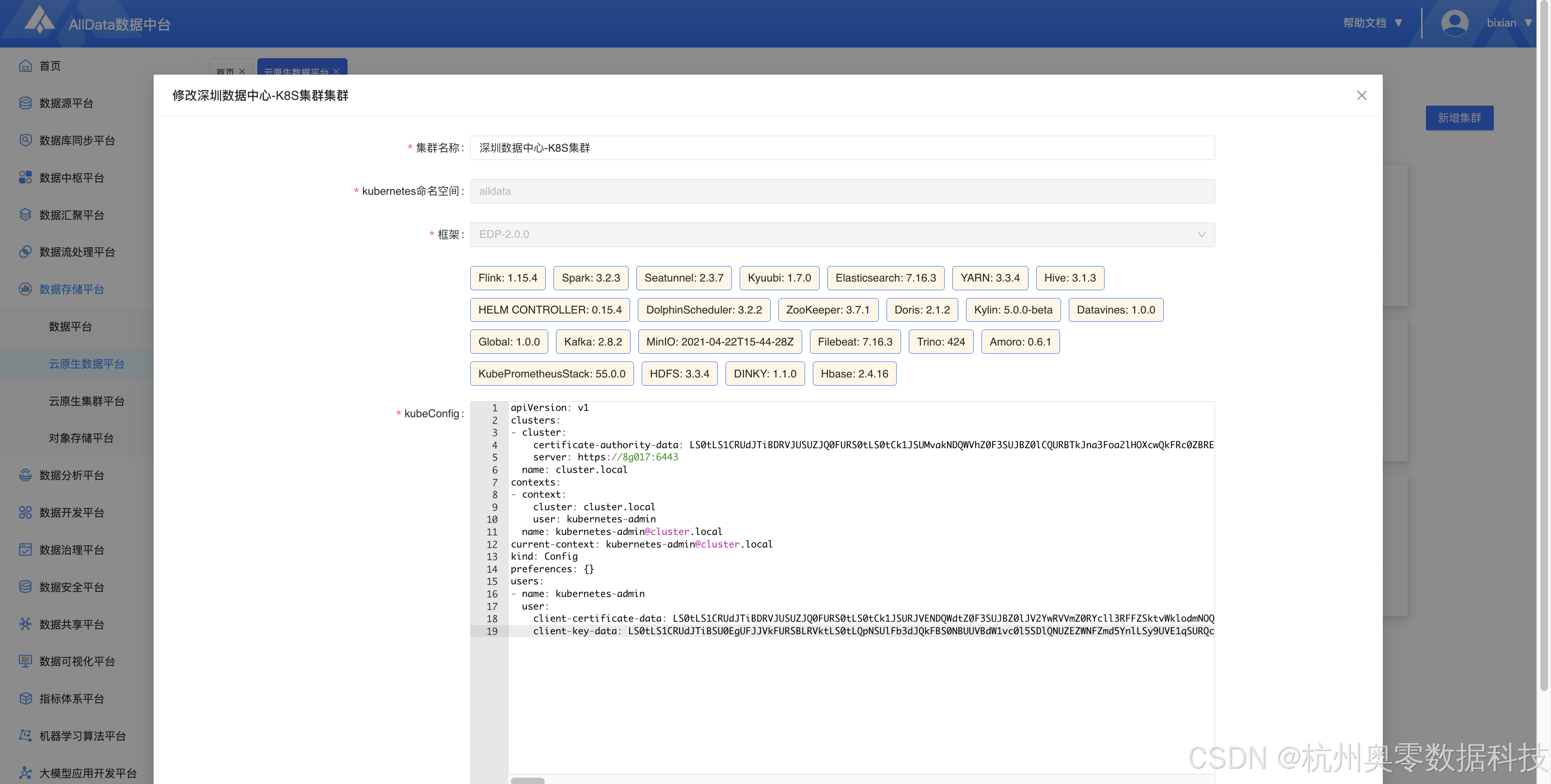The image size is (1551, 784).
Task: Click the DolphinScheduler: 3.2.2 tag
Action: [x=703, y=310]
